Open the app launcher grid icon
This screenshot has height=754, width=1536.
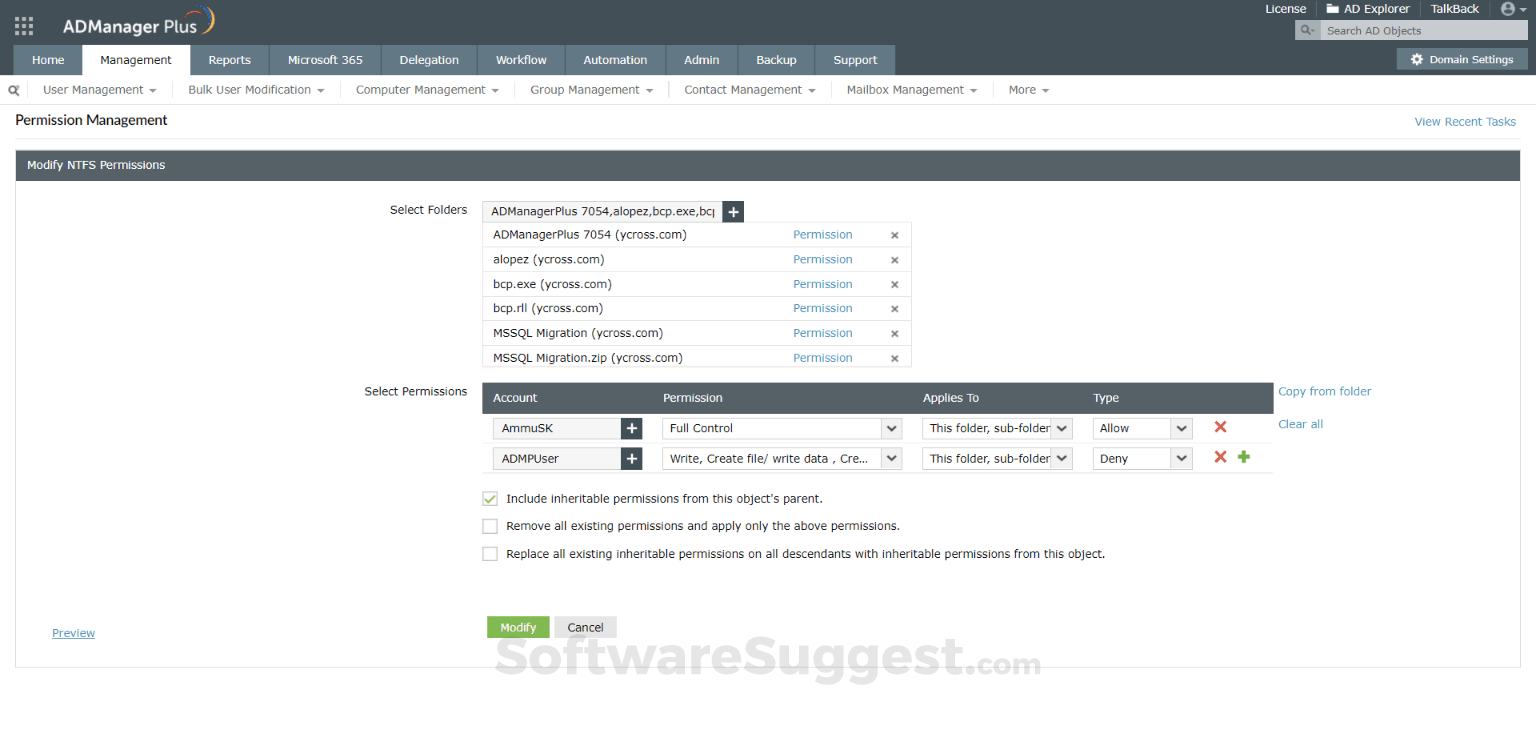[x=23, y=25]
